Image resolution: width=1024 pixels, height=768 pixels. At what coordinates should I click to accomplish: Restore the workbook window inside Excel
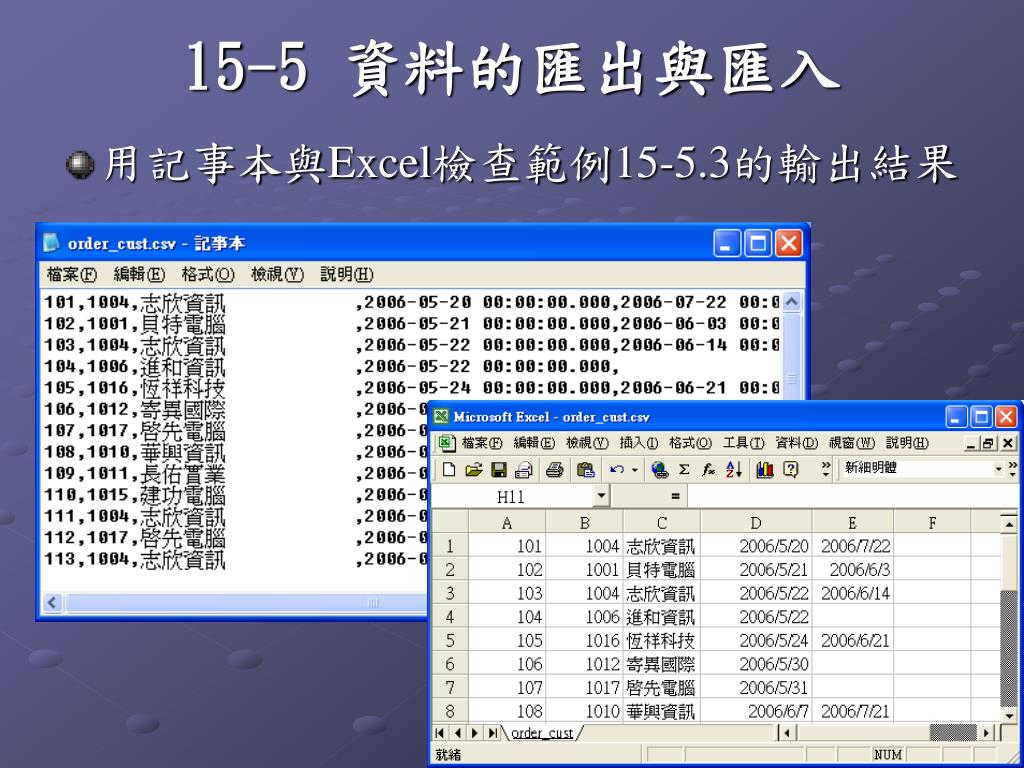click(x=989, y=443)
